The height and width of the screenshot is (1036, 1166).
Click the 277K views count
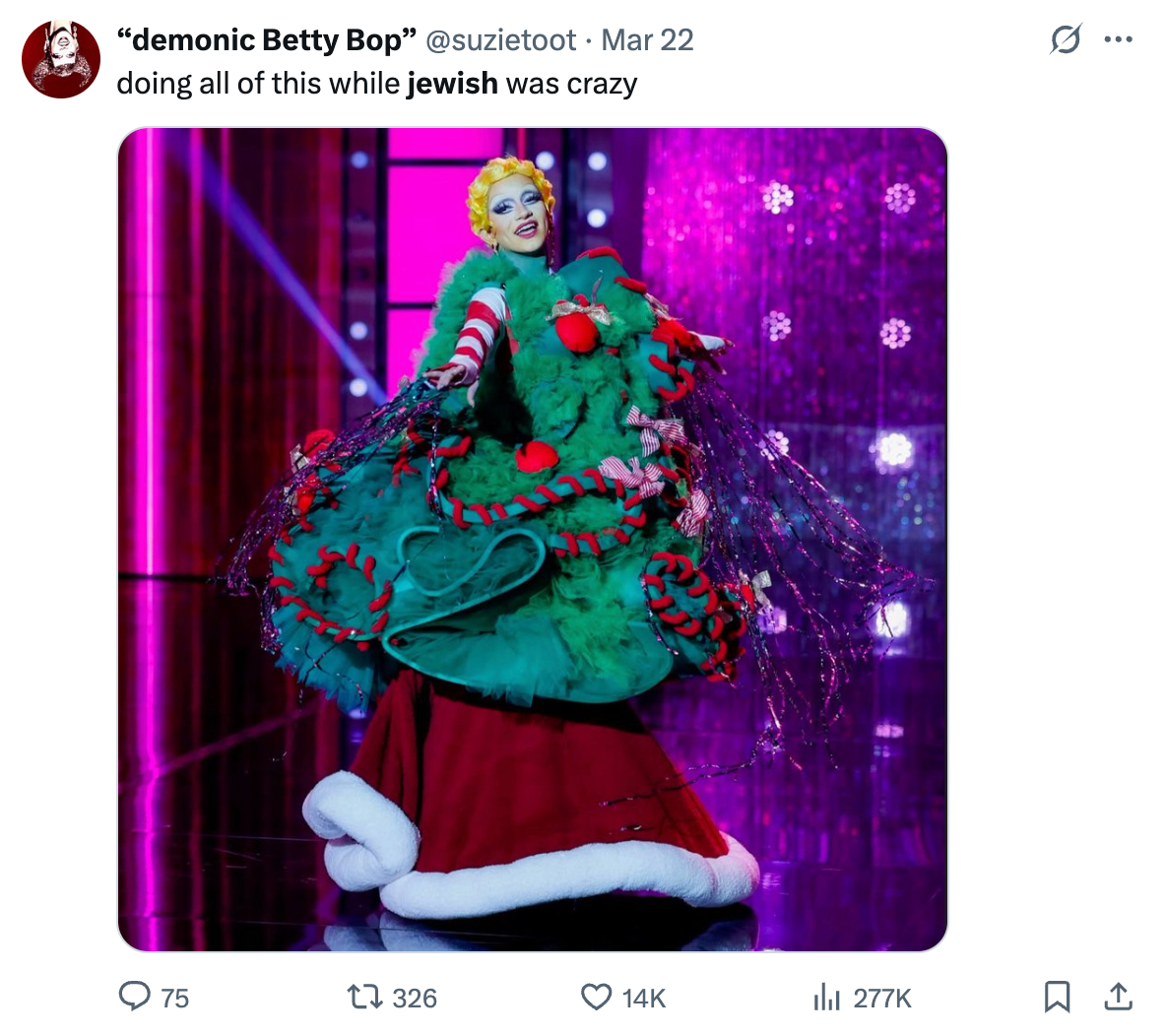pyautogui.click(x=882, y=998)
